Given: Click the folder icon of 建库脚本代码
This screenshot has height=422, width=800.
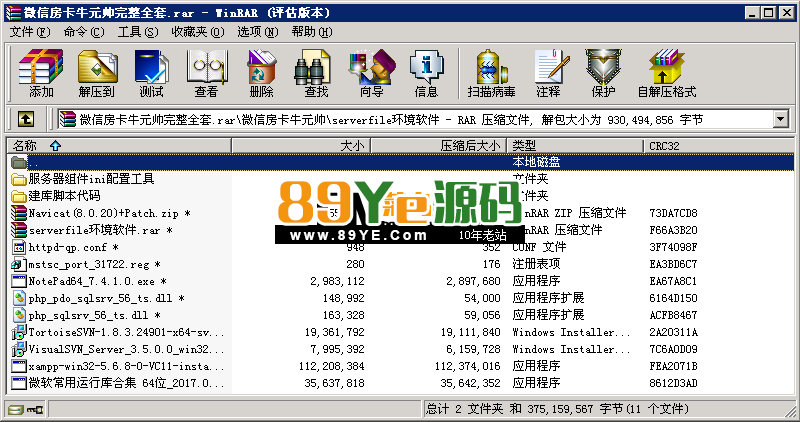Looking at the screenshot, I should tap(19, 196).
